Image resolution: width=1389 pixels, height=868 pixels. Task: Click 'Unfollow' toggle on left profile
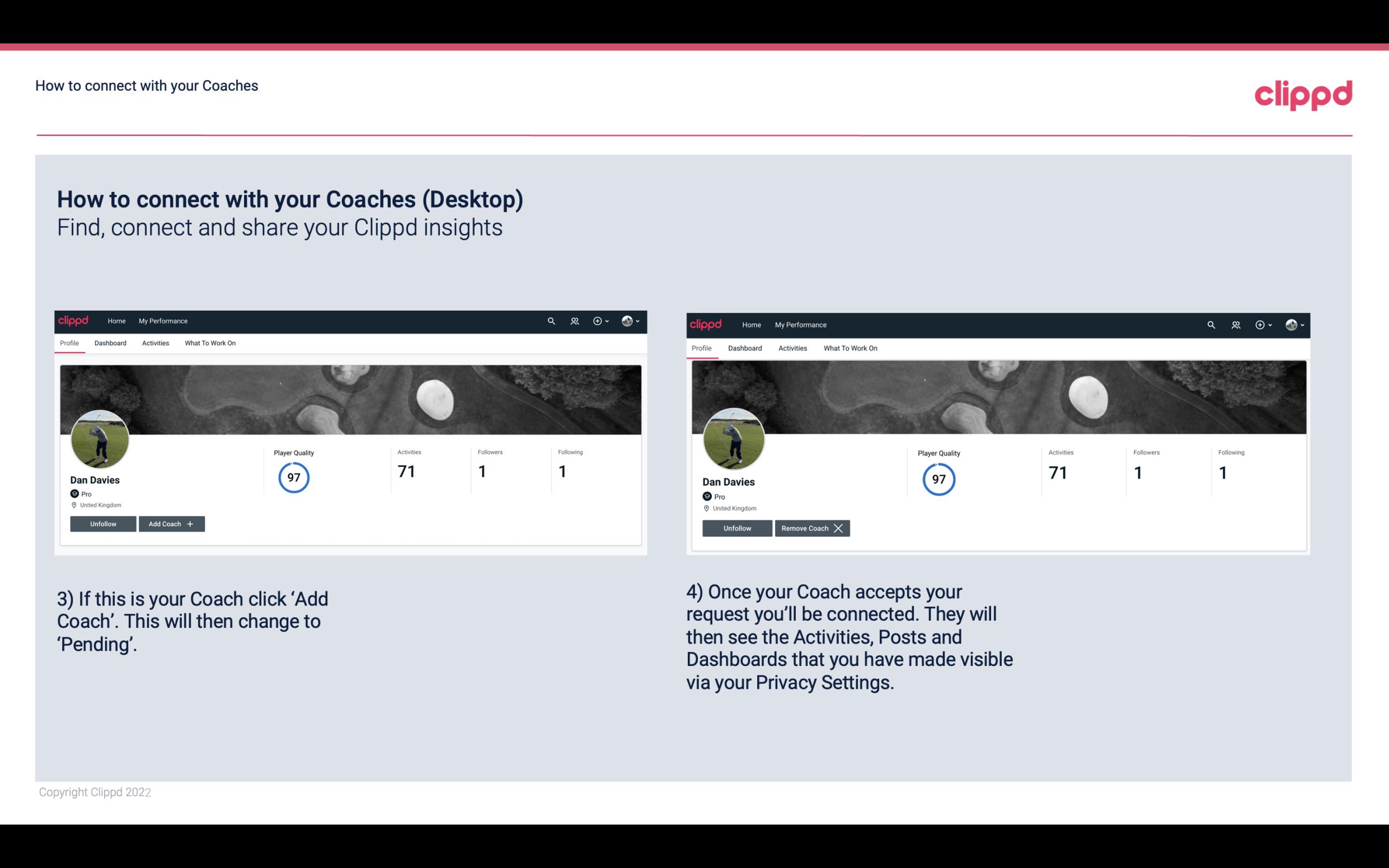(x=104, y=523)
